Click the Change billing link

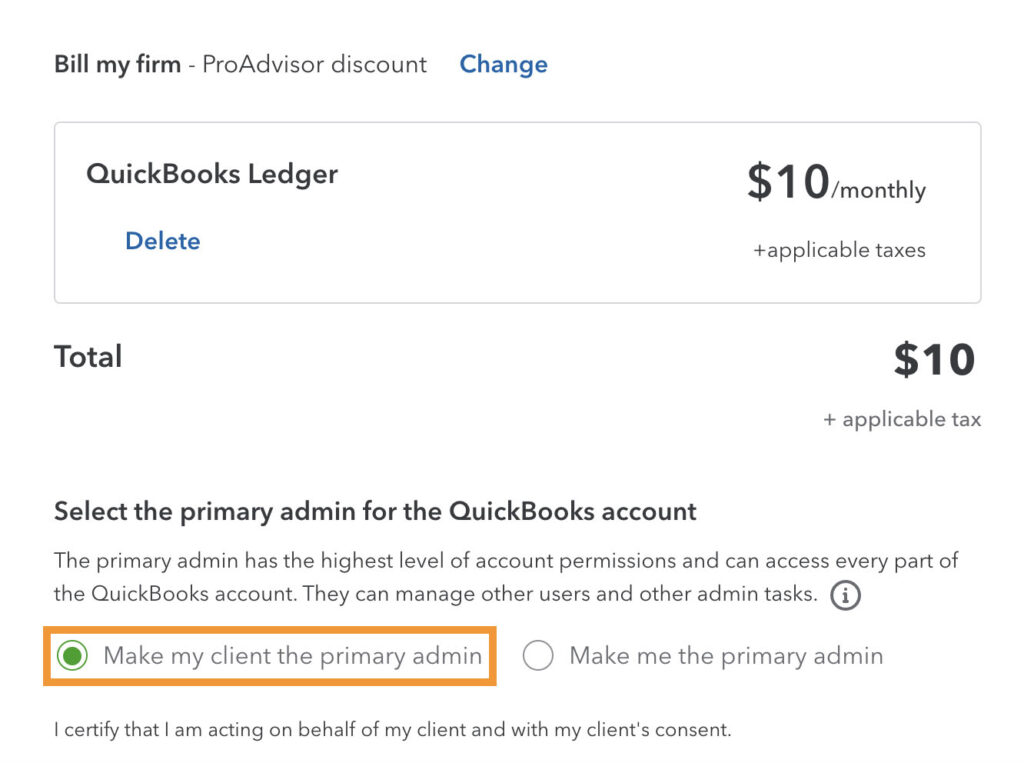point(503,65)
